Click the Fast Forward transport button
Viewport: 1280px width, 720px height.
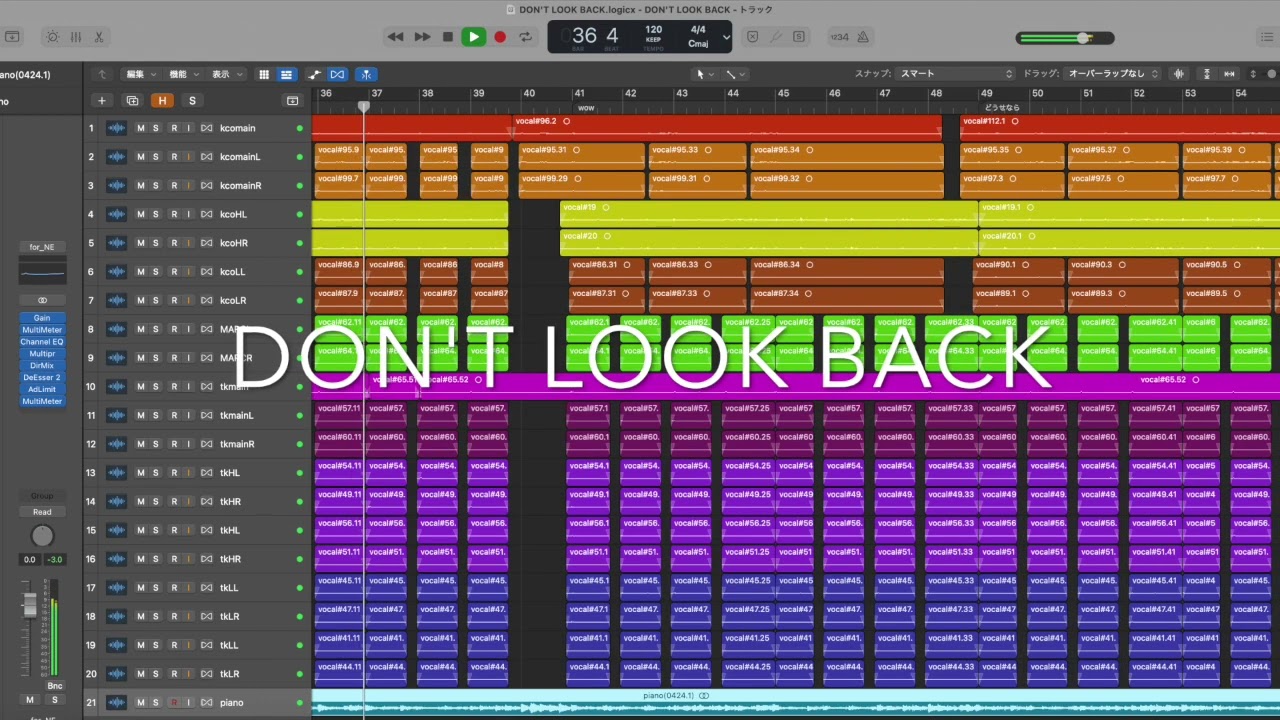coord(422,37)
